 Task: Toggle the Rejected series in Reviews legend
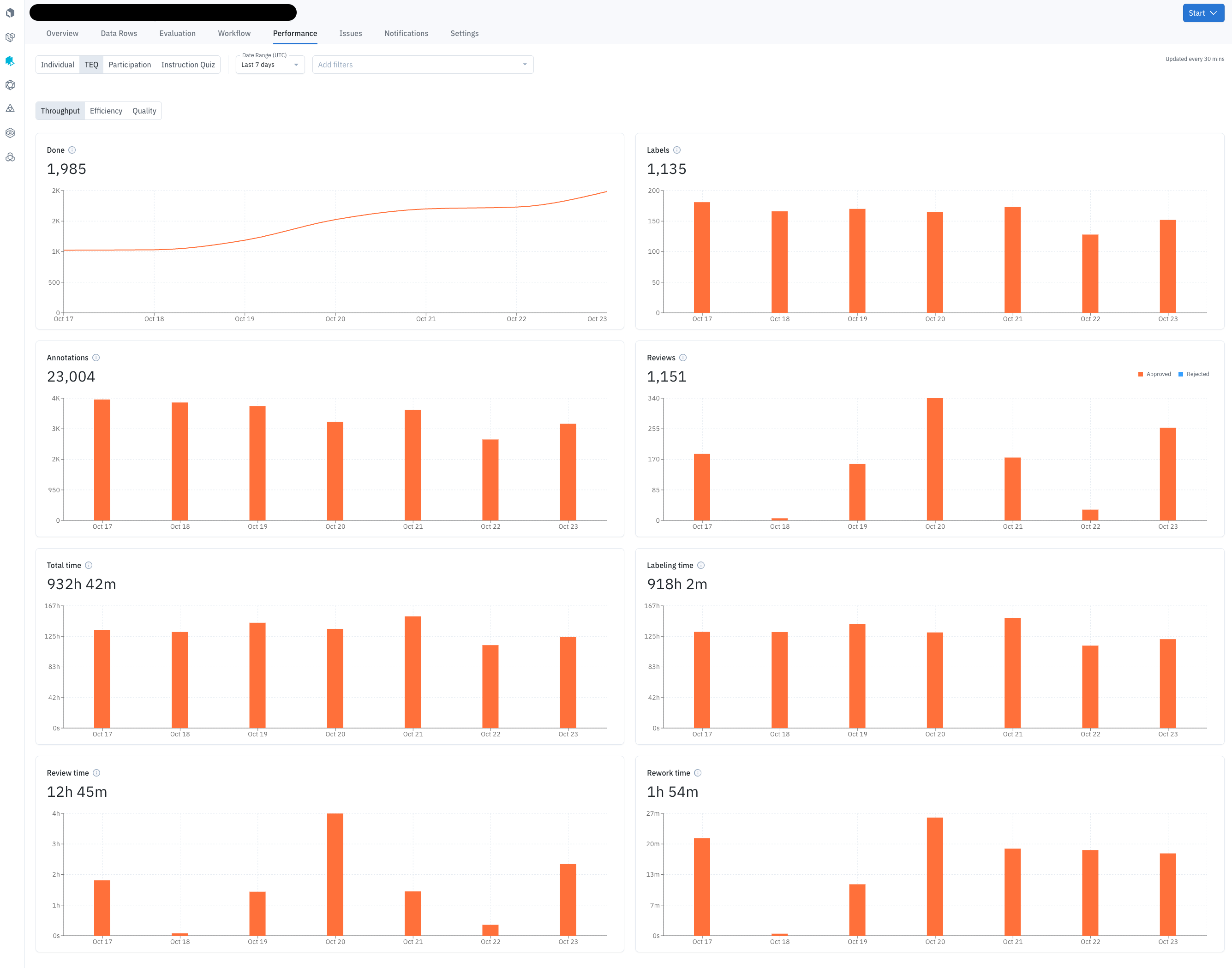(1194, 374)
